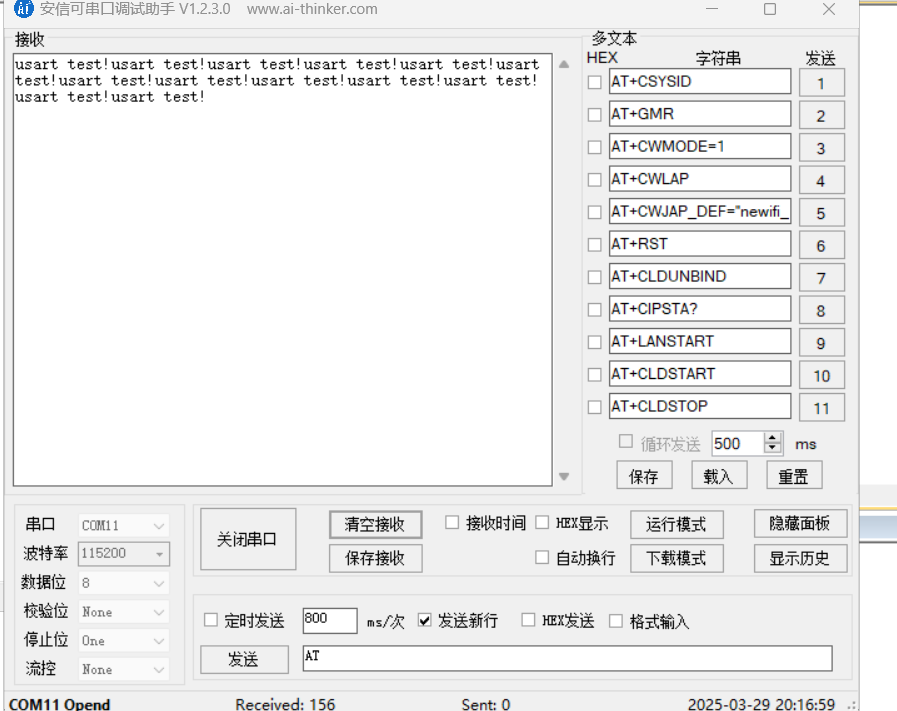Screen dimensions: 897x711
Task: Clear the receive area with 清空接收
Action: (375, 524)
